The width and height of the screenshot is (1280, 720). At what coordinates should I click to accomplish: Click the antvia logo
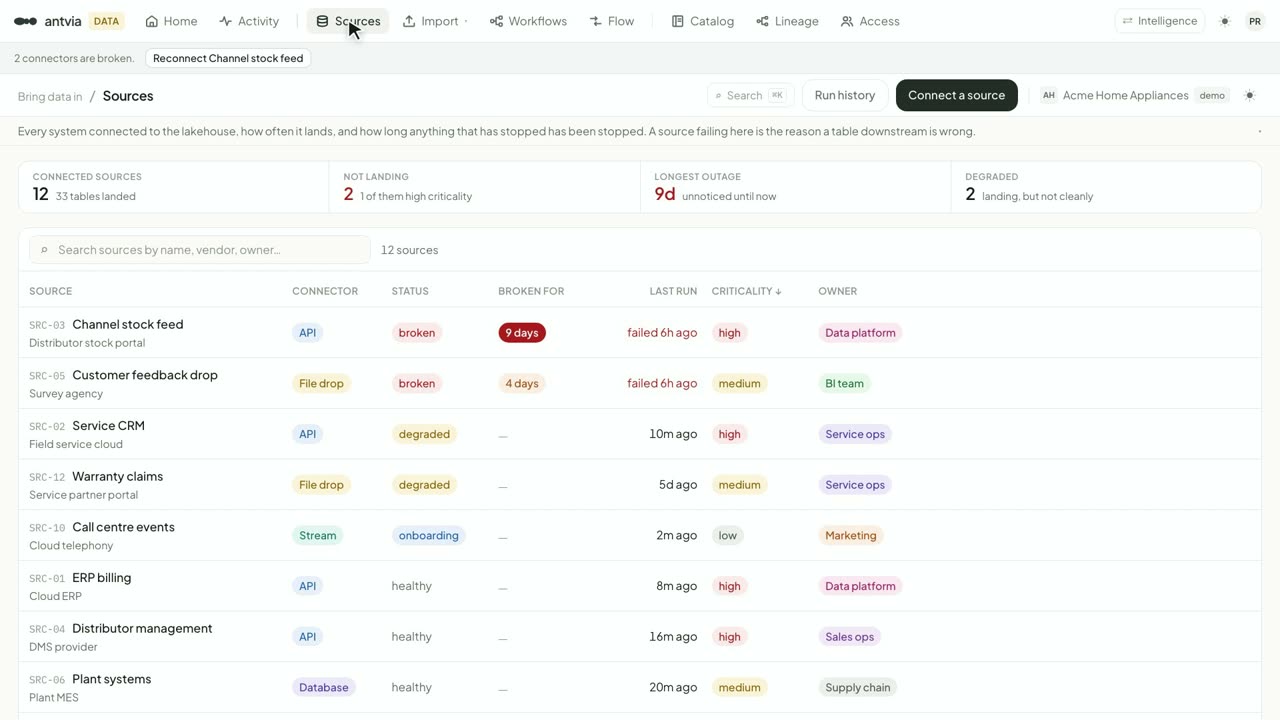point(48,21)
